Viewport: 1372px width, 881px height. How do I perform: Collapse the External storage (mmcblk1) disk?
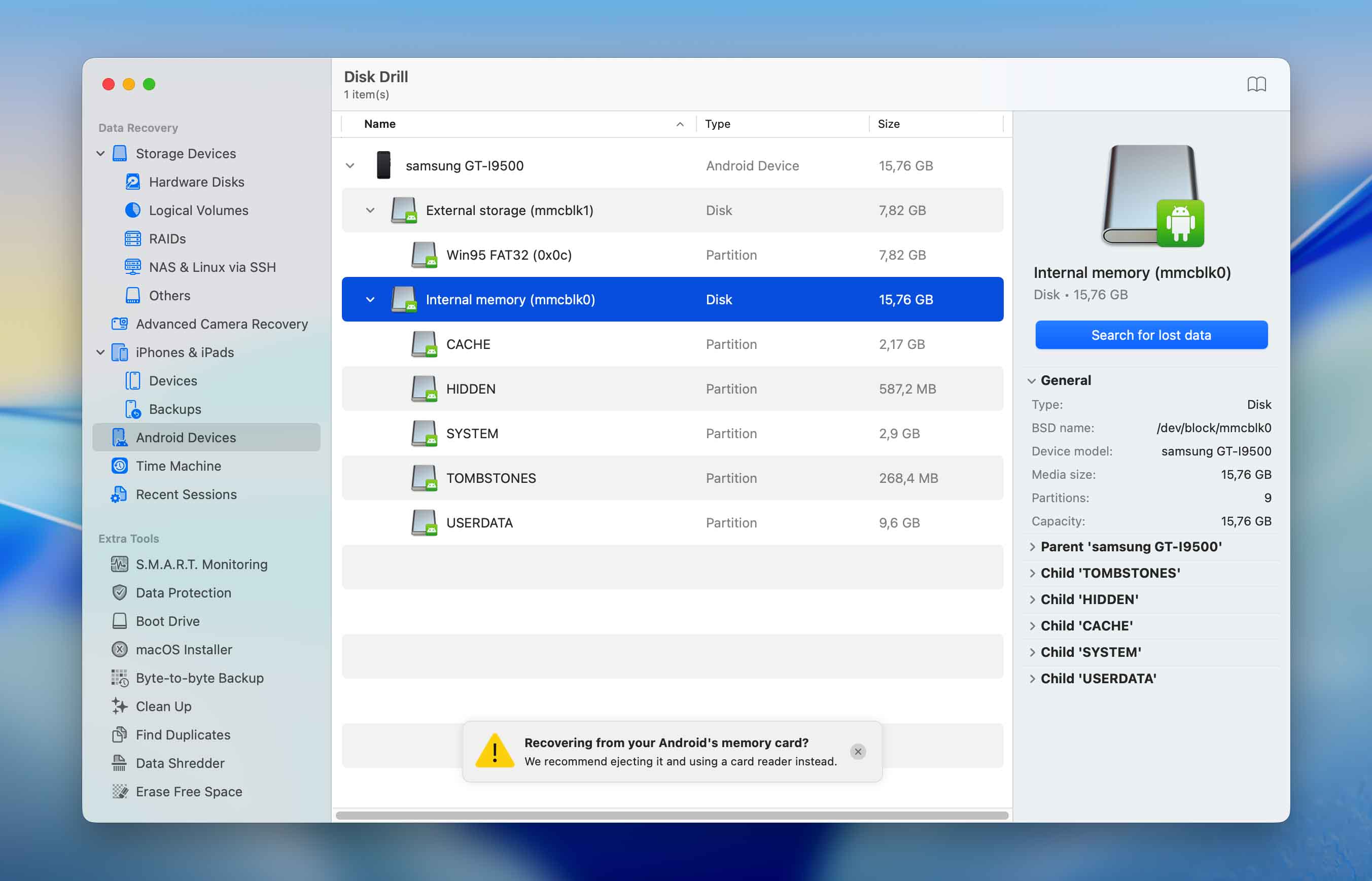(x=370, y=210)
